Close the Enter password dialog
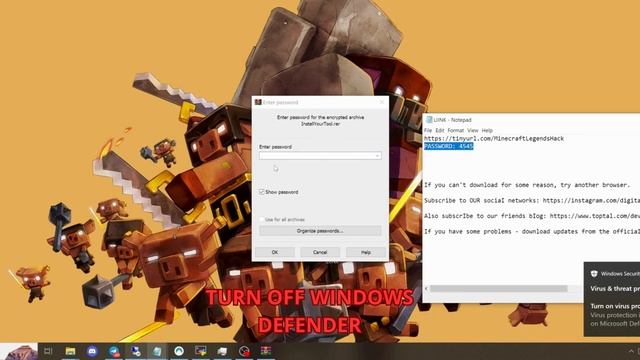Image resolution: width=640 pixels, height=360 pixels. (382, 102)
